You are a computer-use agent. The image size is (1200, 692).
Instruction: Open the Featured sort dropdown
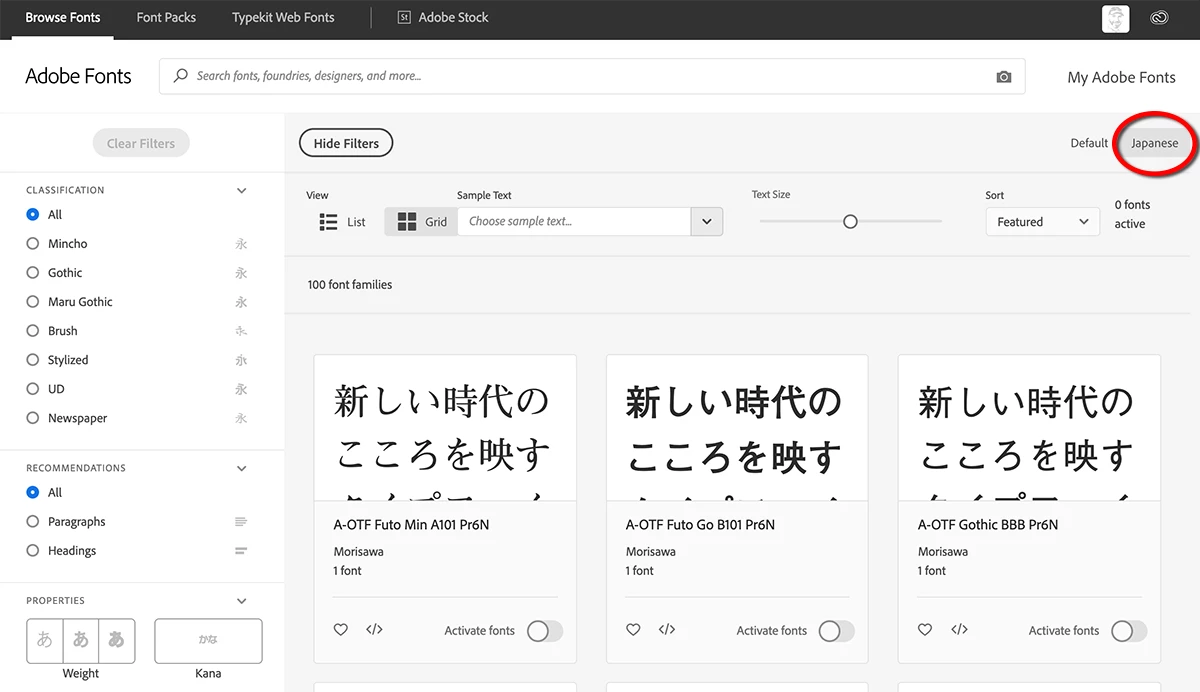point(1043,222)
